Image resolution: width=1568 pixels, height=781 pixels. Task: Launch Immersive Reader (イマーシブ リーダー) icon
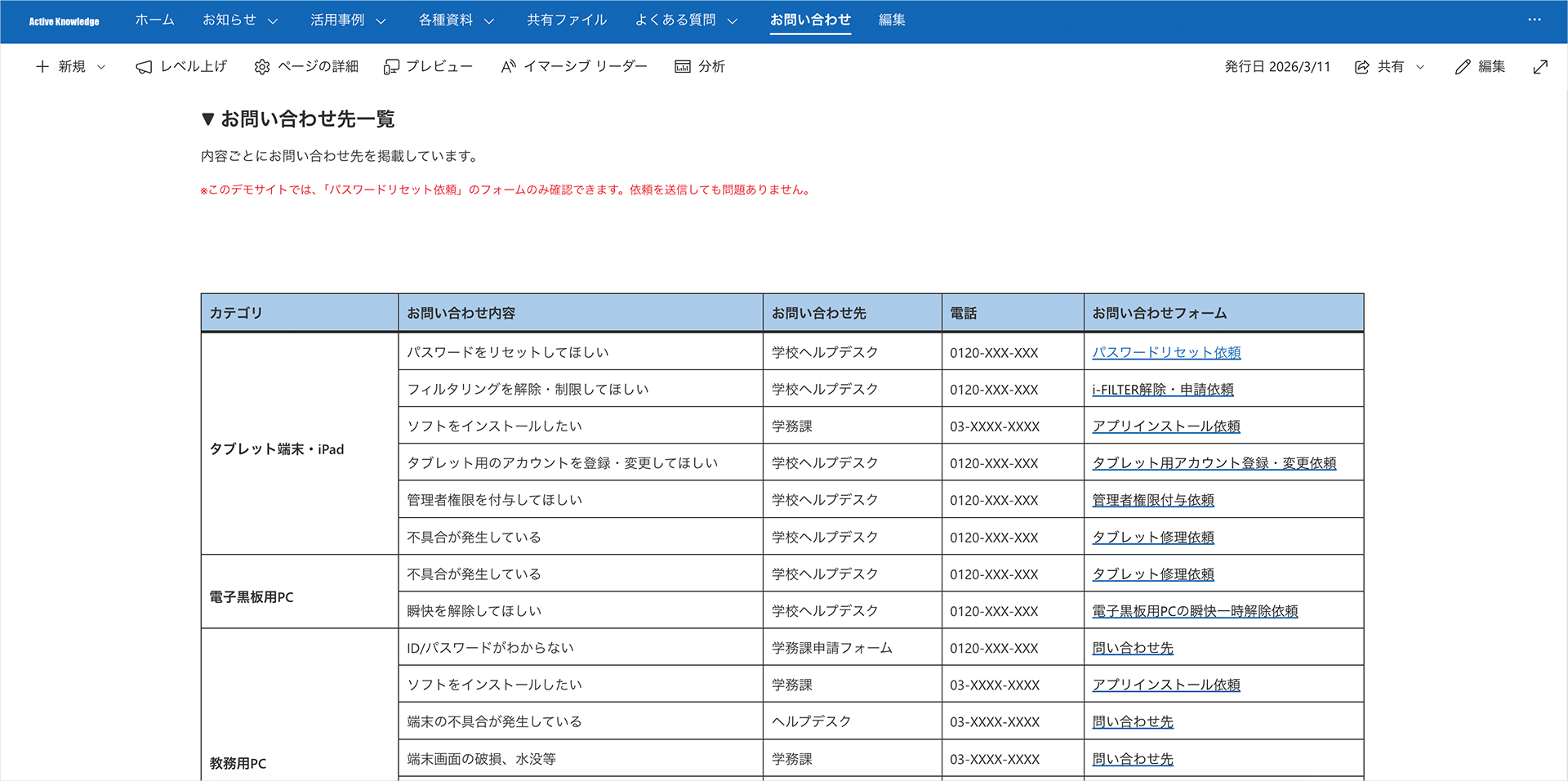(508, 67)
